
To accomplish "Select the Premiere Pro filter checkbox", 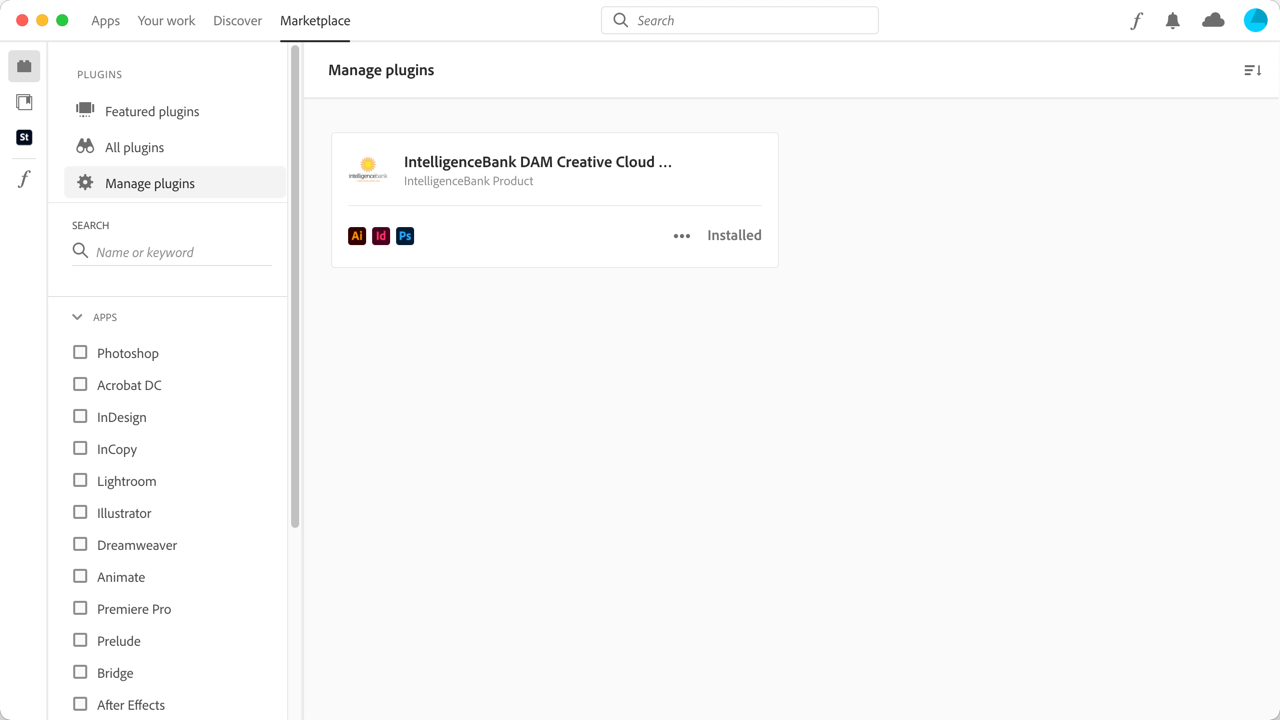I will 80,608.
